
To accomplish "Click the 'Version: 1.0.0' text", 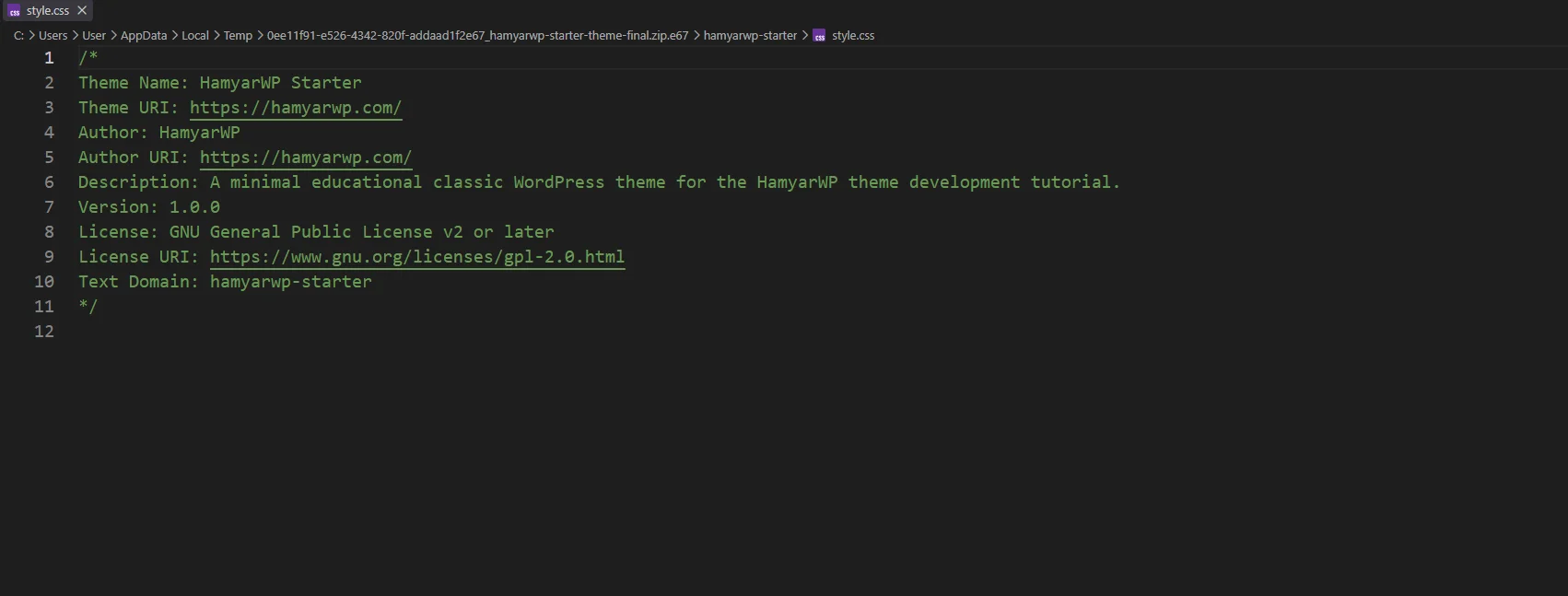I will (x=149, y=207).
